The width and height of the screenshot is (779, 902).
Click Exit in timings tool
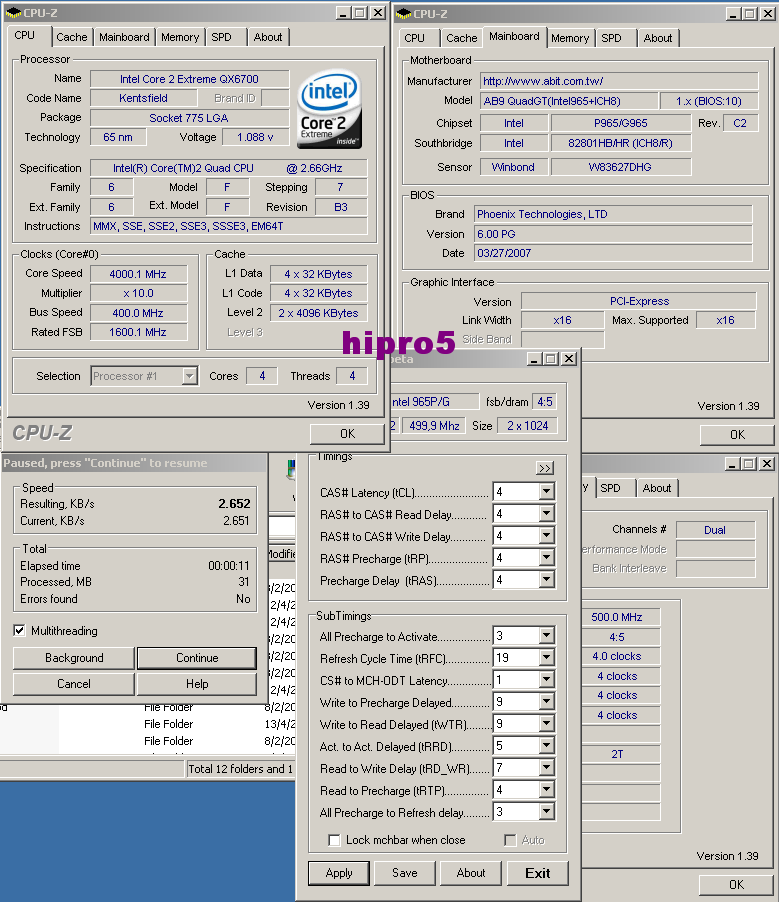pos(538,873)
